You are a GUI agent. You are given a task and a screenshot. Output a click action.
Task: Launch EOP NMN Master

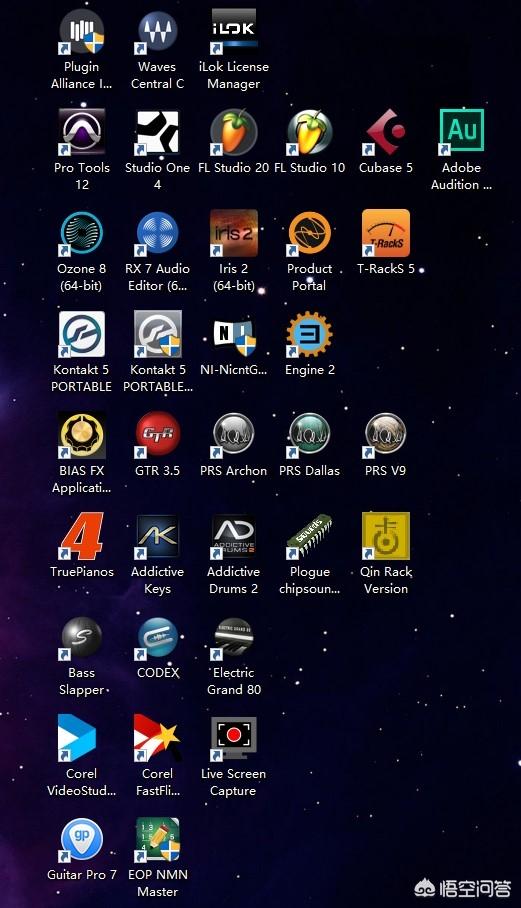(x=157, y=839)
